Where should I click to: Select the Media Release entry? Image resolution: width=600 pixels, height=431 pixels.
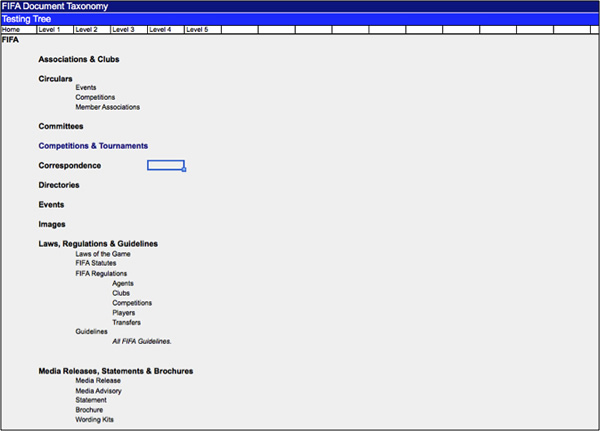[x=98, y=380]
